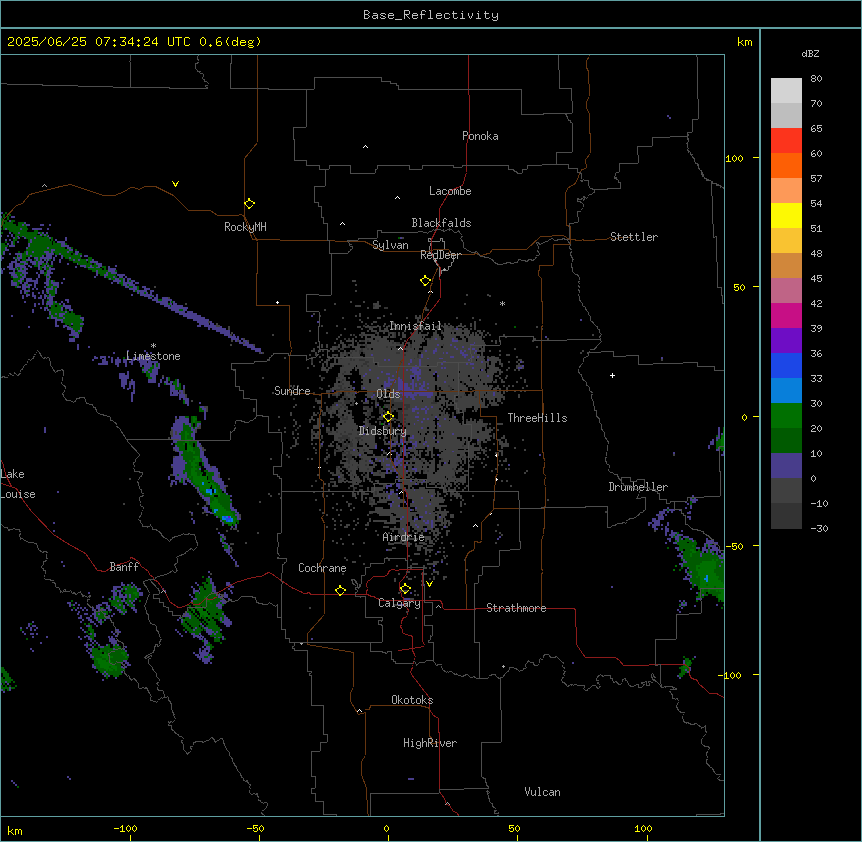
Task: Click the RedDeer city label
Action: pos(440,255)
